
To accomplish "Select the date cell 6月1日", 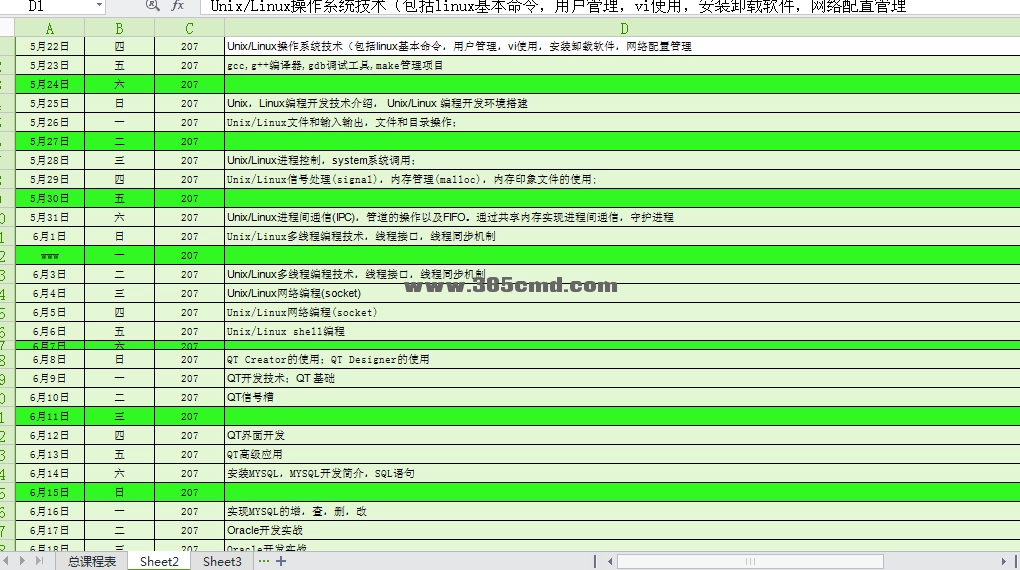I will pyautogui.click(x=50, y=236).
